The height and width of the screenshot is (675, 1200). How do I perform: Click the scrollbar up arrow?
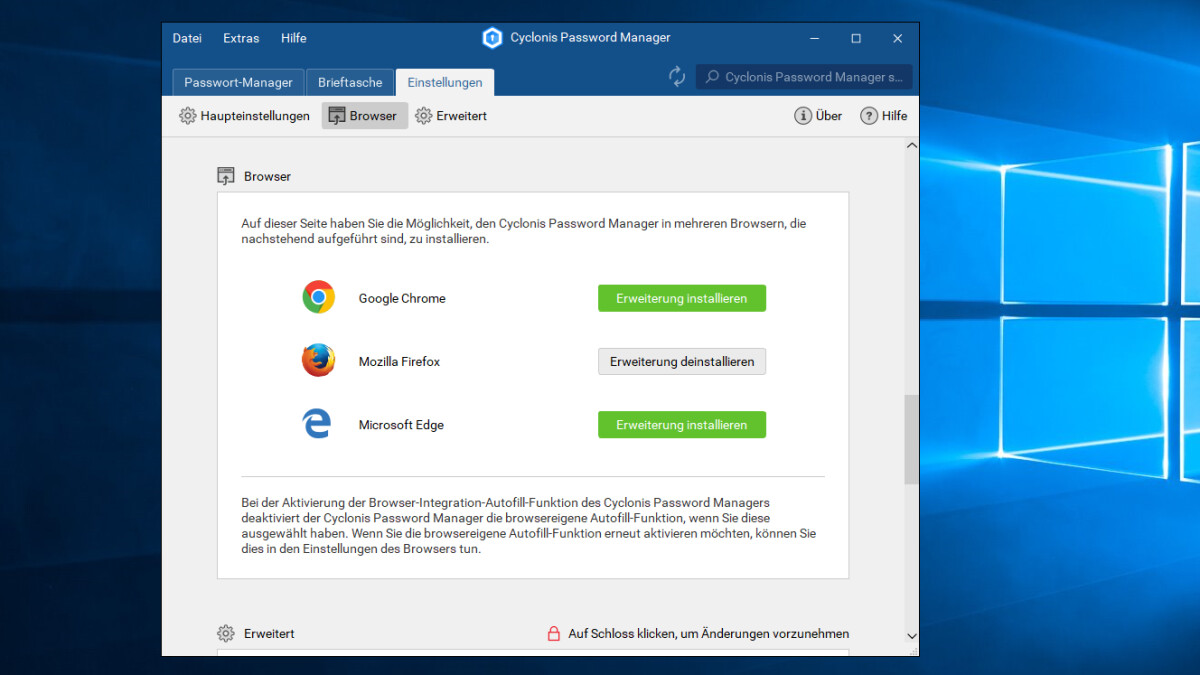[911, 146]
